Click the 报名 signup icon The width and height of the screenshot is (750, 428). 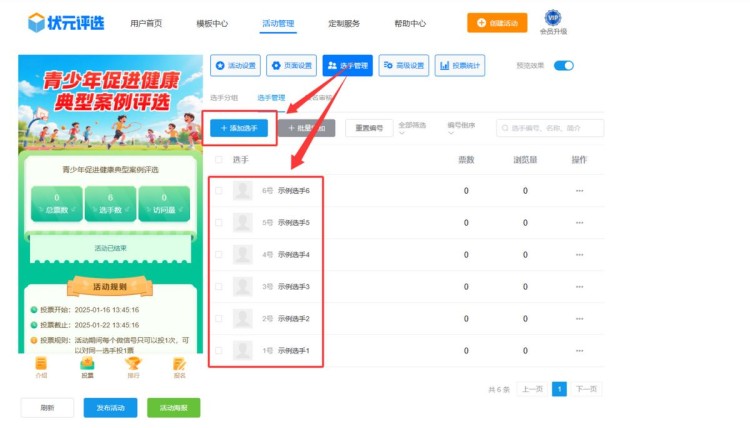point(179,364)
